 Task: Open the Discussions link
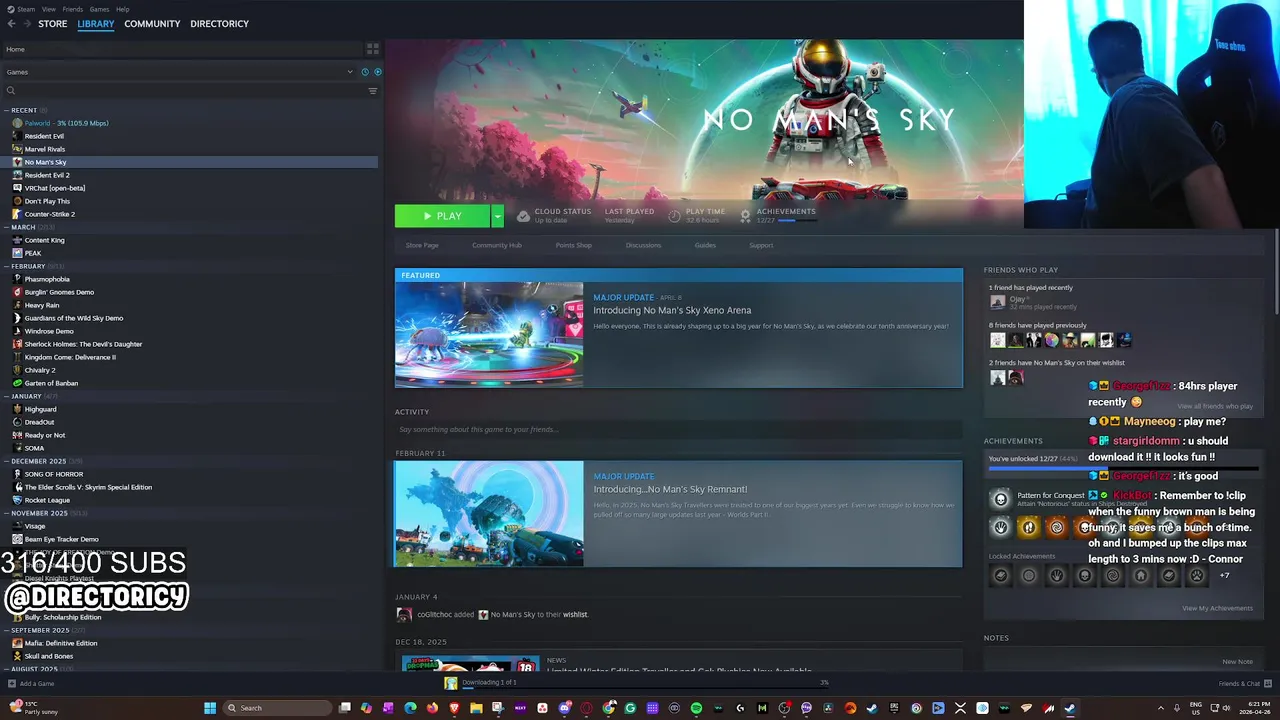click(x=643, y=245)
